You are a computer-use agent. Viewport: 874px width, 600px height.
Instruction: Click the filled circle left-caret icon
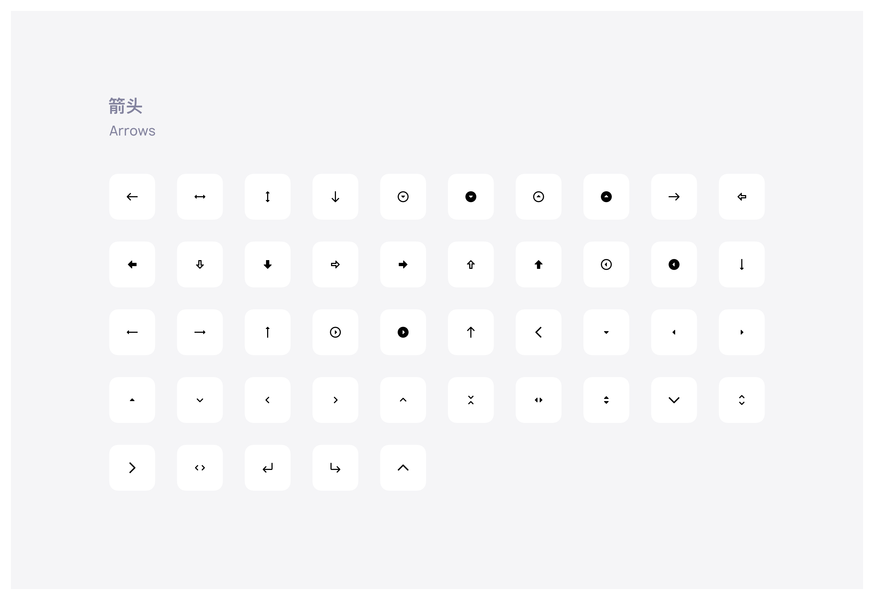point(674,265)
